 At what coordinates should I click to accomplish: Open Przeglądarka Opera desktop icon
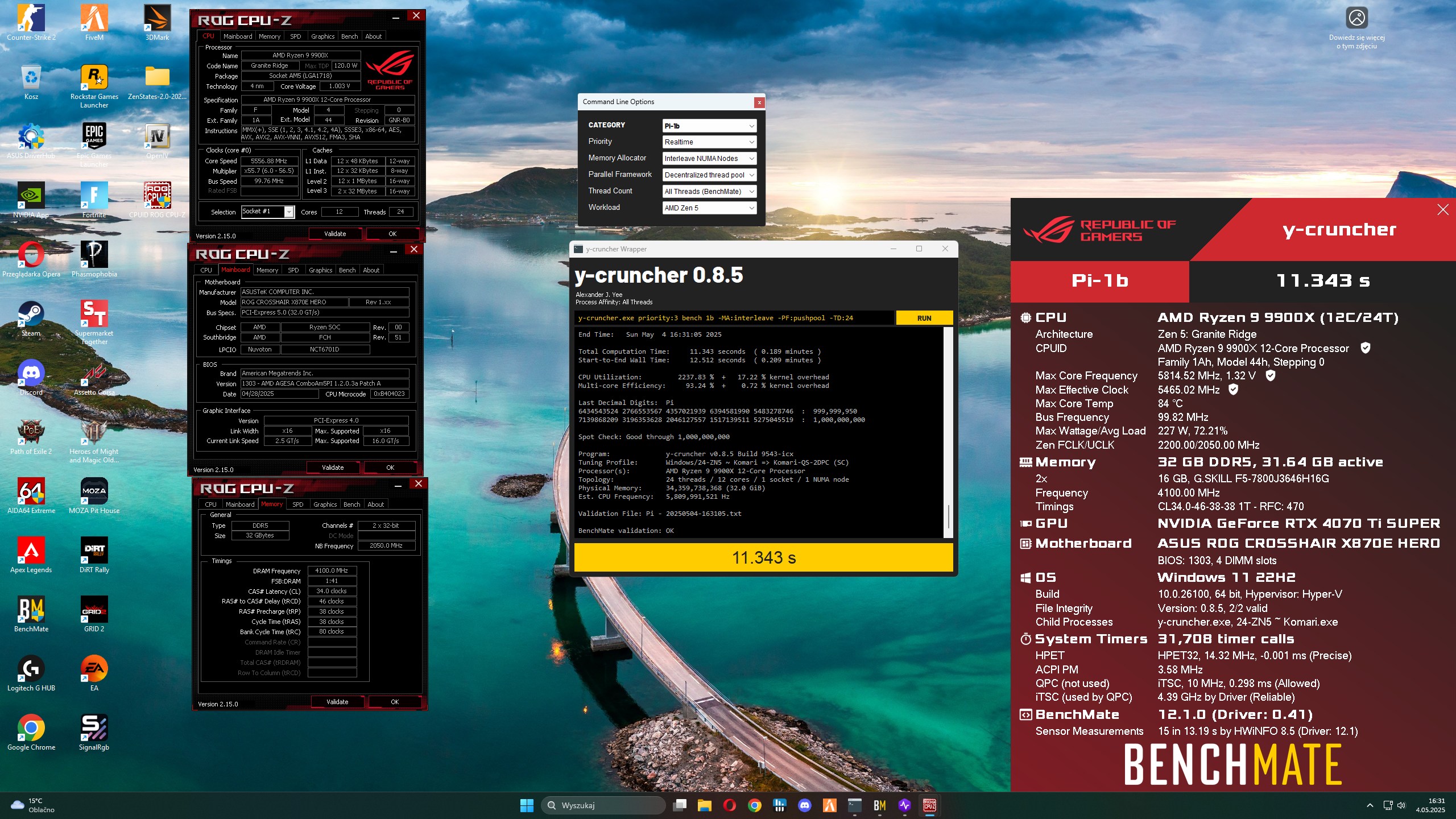31,260
